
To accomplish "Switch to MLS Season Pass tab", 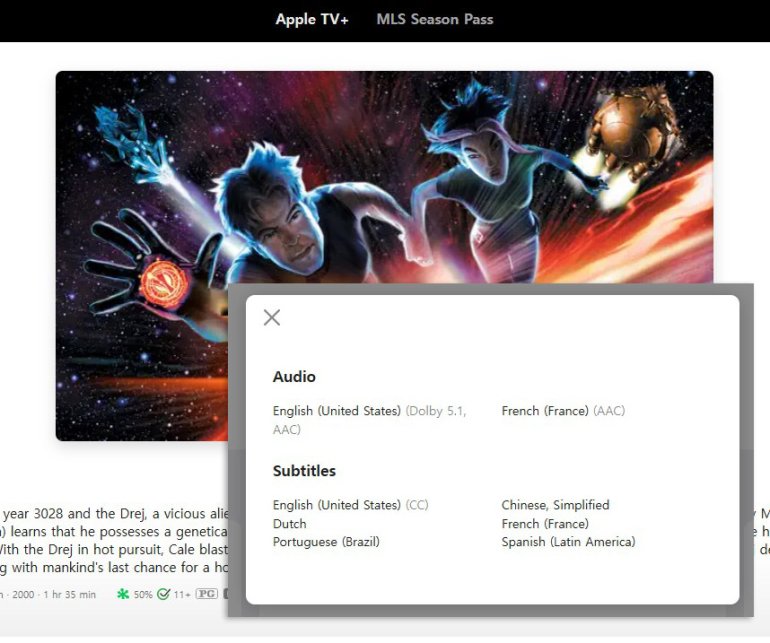I will point(435,19).
